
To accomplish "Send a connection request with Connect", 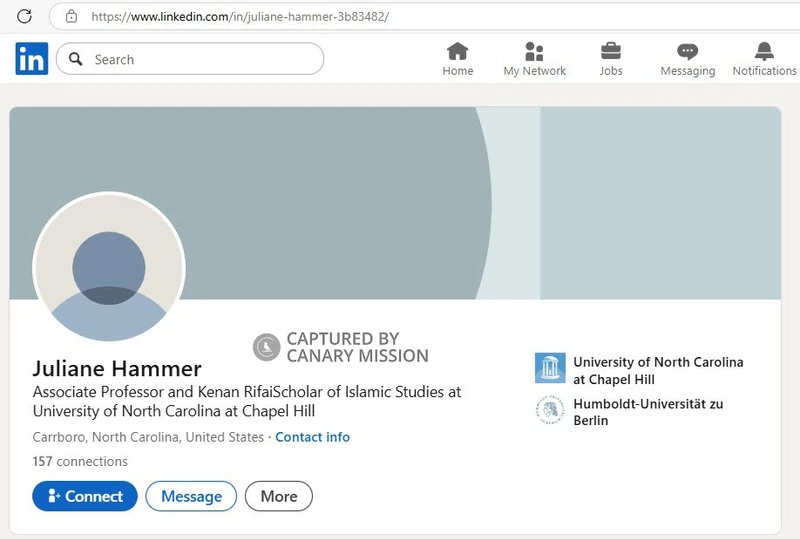I will pos(85,496).
